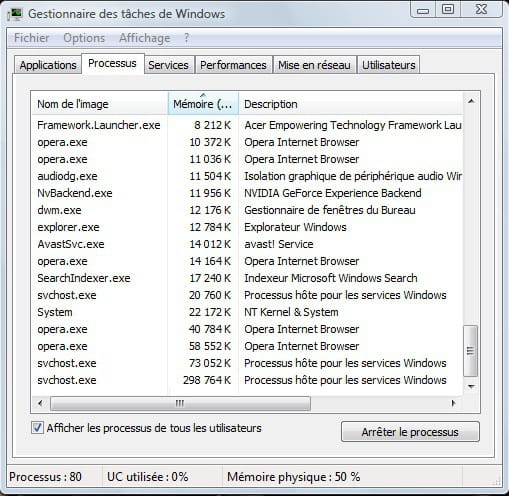This screenshot has width=509, height=496.
Task: Click the horizontal scrollbar left arrow
Action: (40, 403)
